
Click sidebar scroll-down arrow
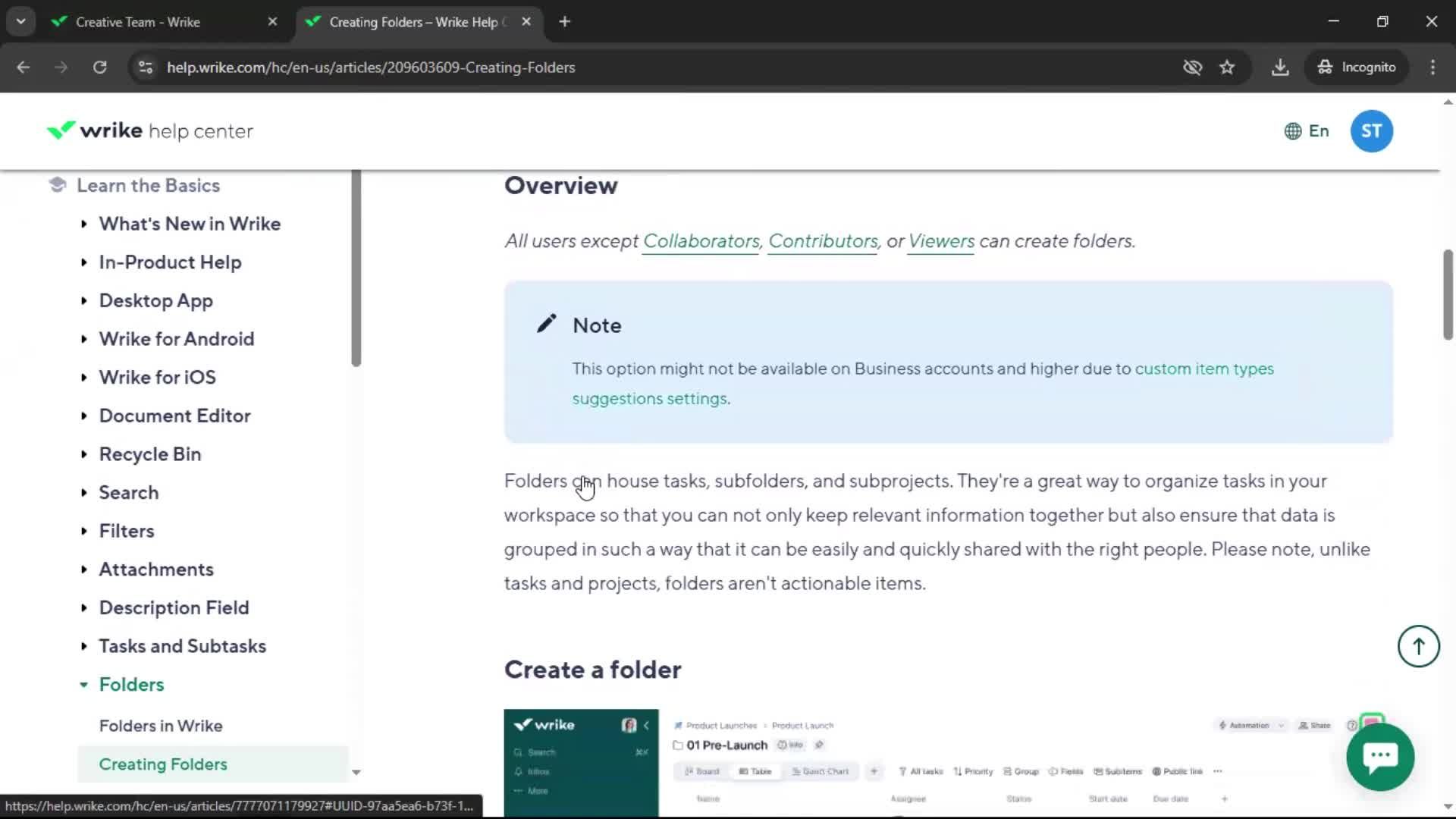[x=356, y=773]
